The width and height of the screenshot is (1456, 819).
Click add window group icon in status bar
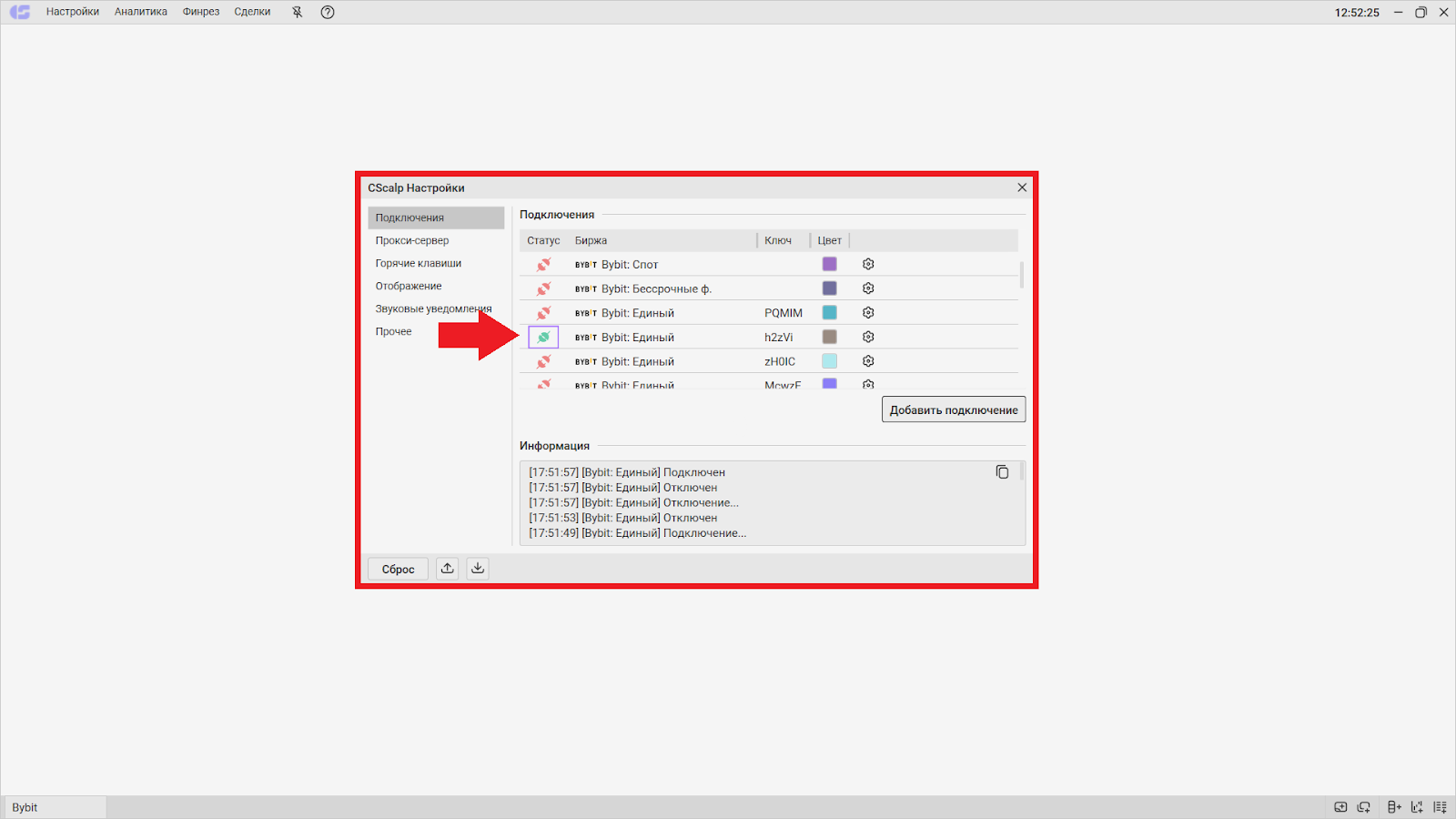point(1364,807)
